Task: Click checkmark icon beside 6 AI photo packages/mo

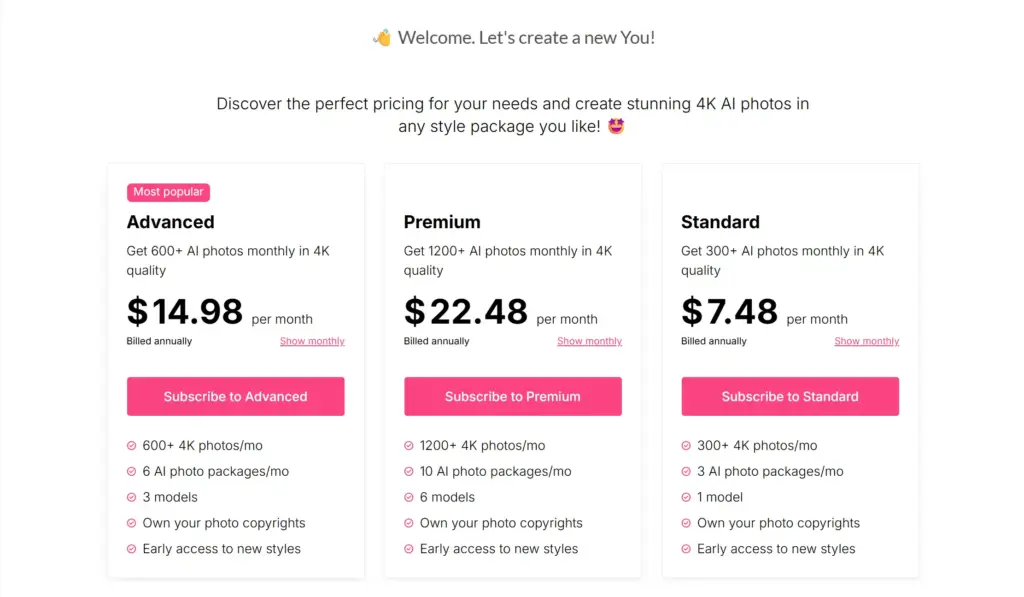Action: point(132,472)
